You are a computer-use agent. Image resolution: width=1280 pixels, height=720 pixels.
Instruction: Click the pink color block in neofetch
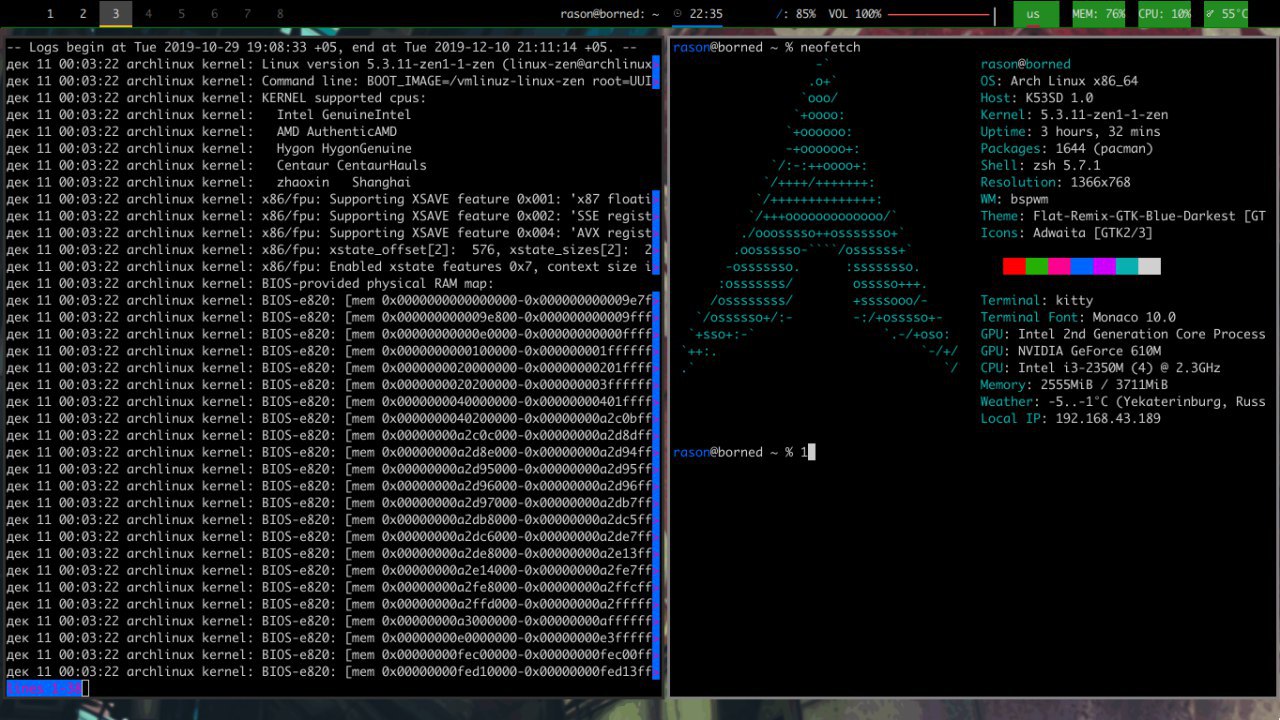[1059, 266]
